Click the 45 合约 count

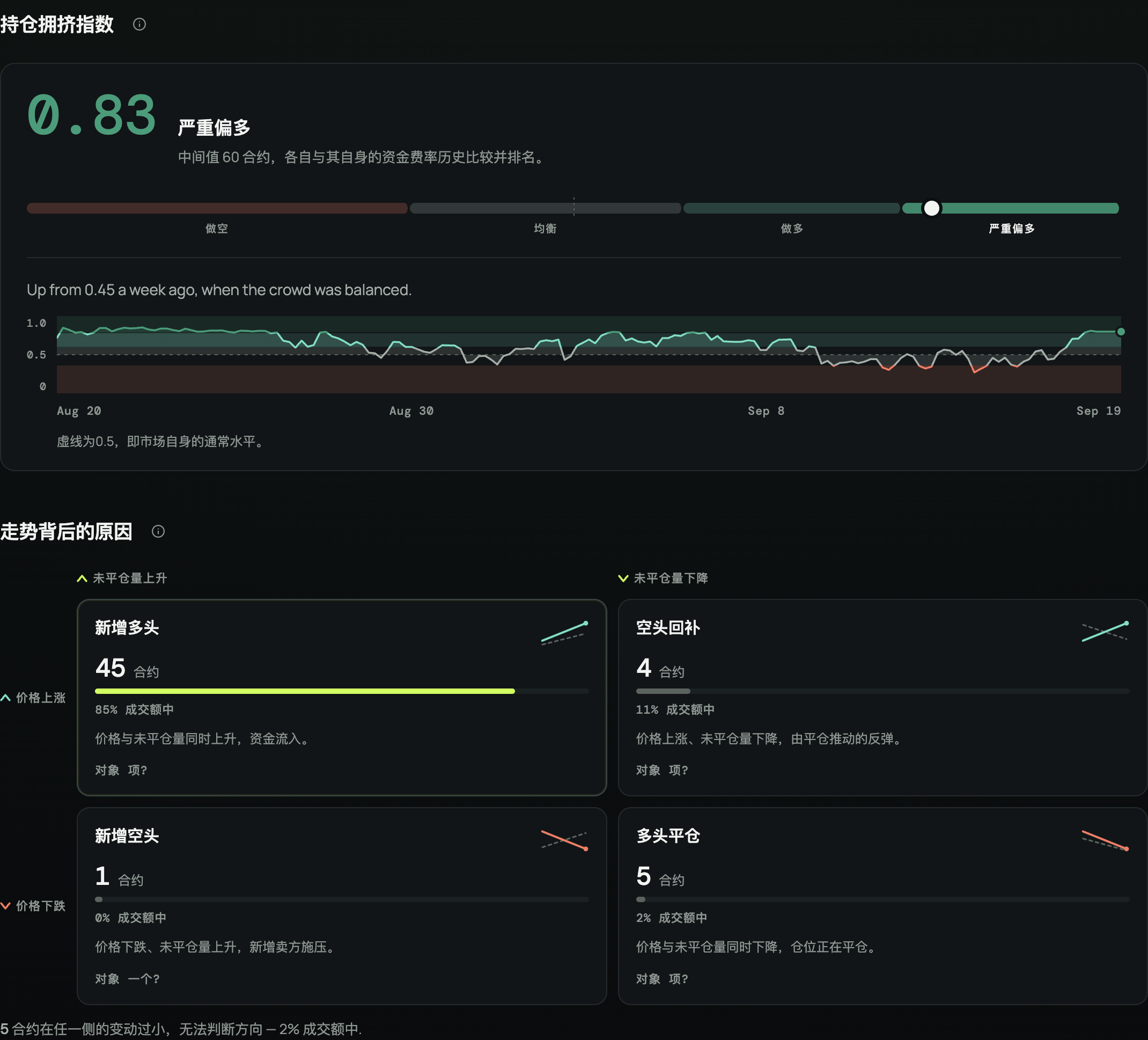(x=127, y=669)
